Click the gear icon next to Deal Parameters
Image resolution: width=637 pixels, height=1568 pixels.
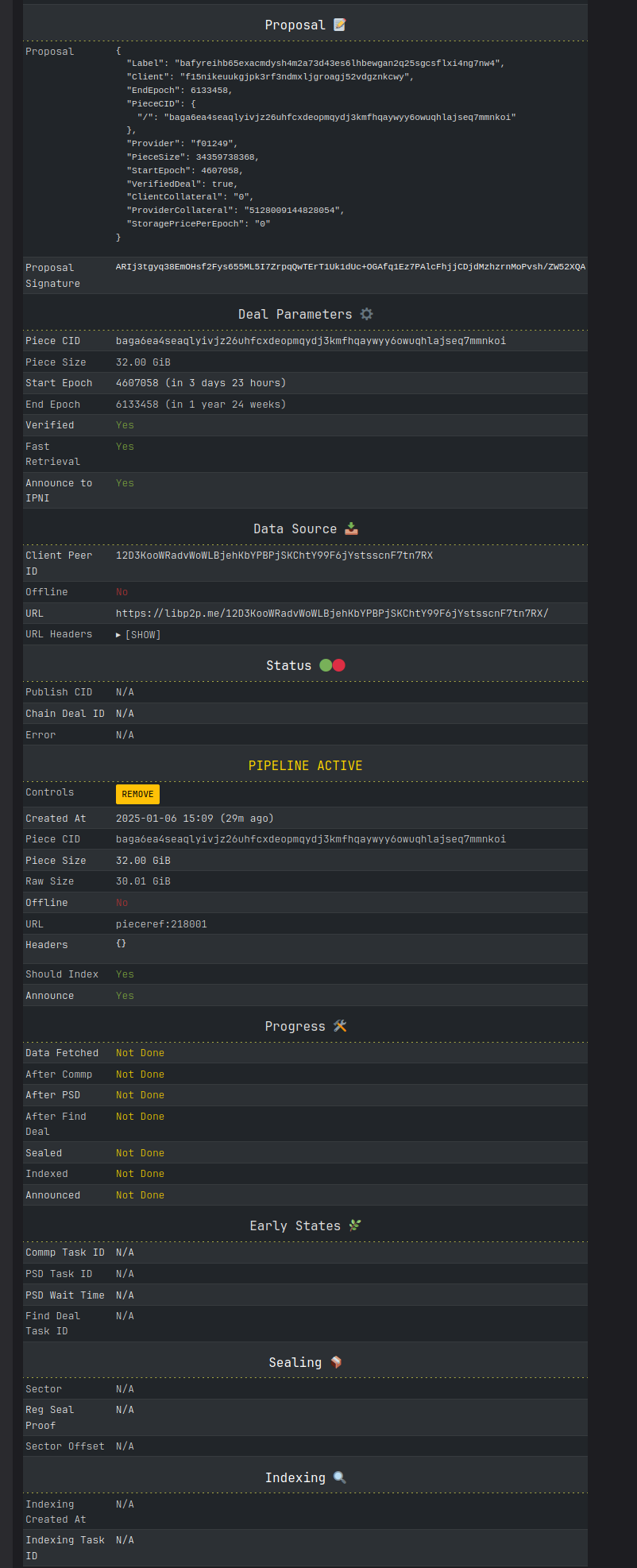coord(366,314)
